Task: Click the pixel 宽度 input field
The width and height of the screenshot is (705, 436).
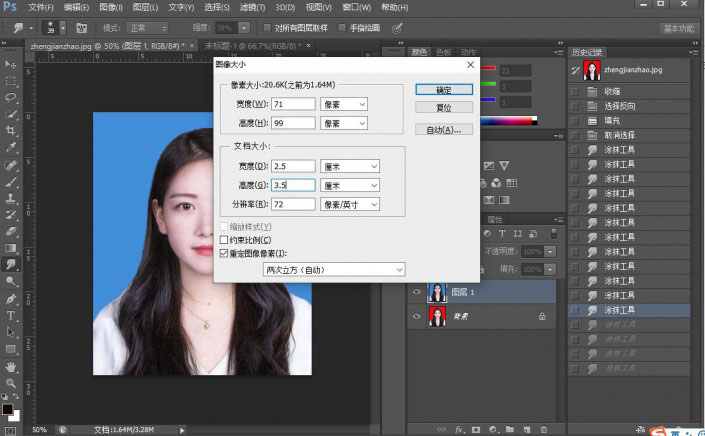Action: 293,104
